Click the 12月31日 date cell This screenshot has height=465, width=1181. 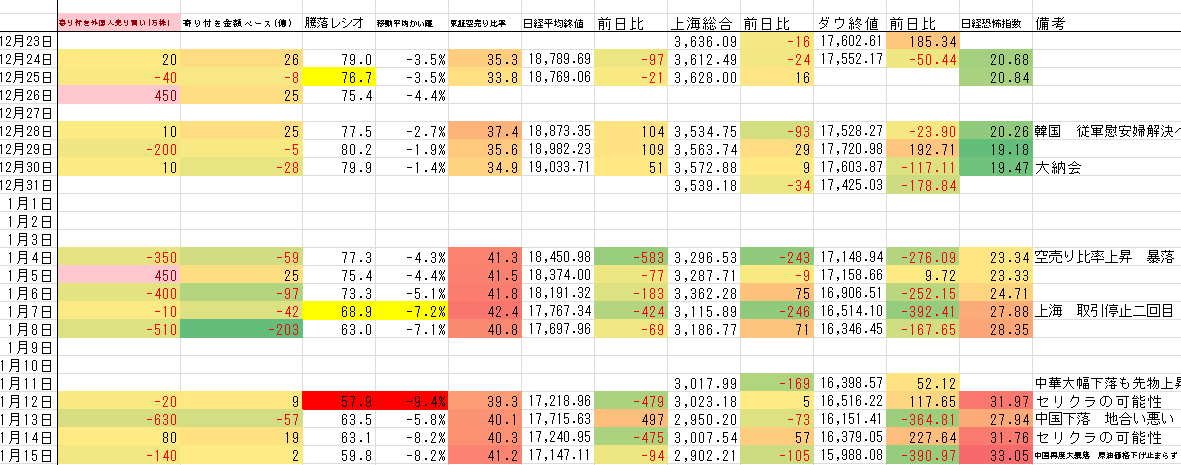point(29,185)
